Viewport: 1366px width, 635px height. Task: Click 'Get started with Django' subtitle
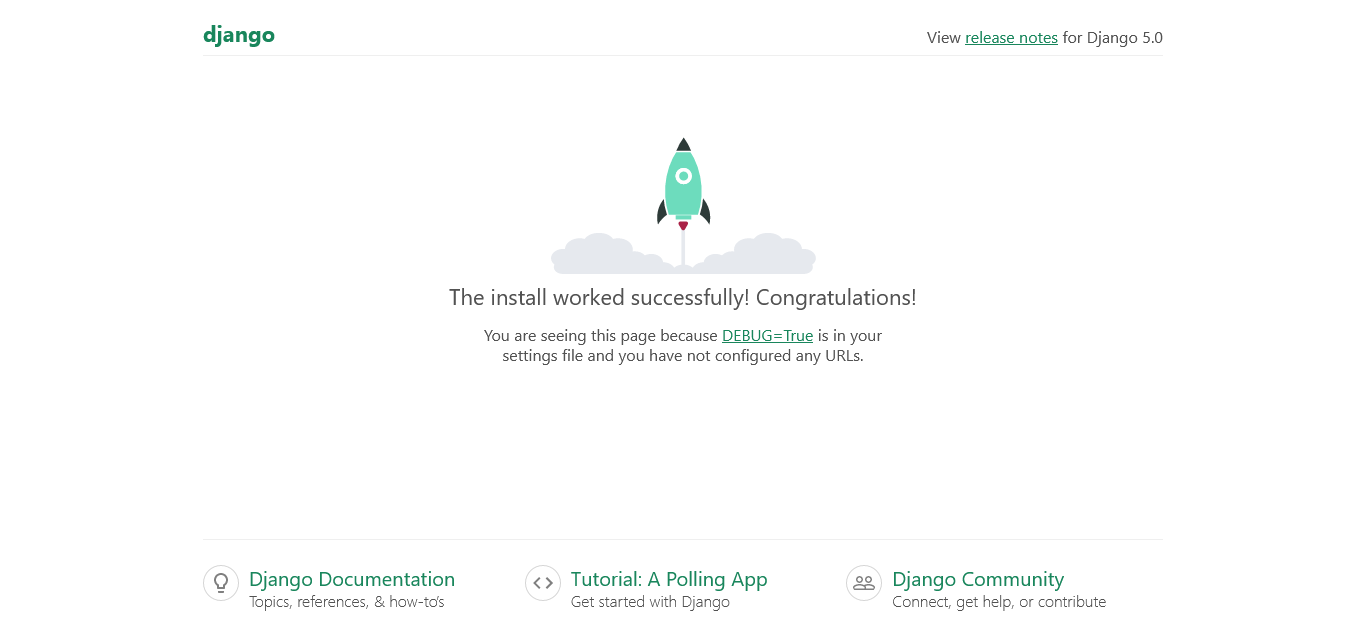click(x=650, y=601)
